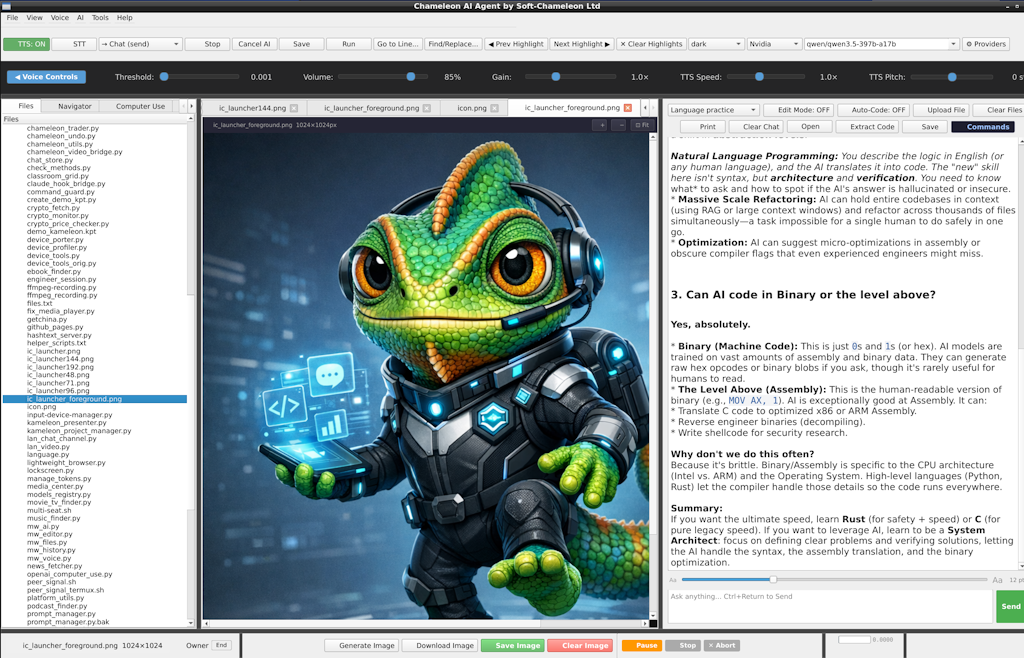The height and width of the screenshot is (658, 1024).
Task: Switch to the Files tab
Action: (x=22, y=106)
